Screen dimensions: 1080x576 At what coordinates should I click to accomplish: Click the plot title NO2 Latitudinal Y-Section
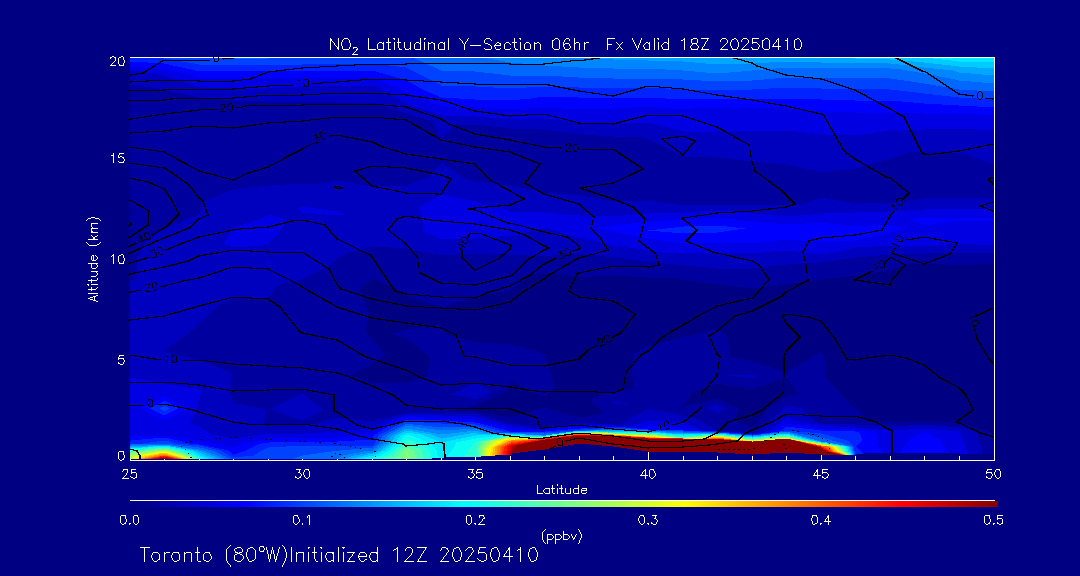565,45
